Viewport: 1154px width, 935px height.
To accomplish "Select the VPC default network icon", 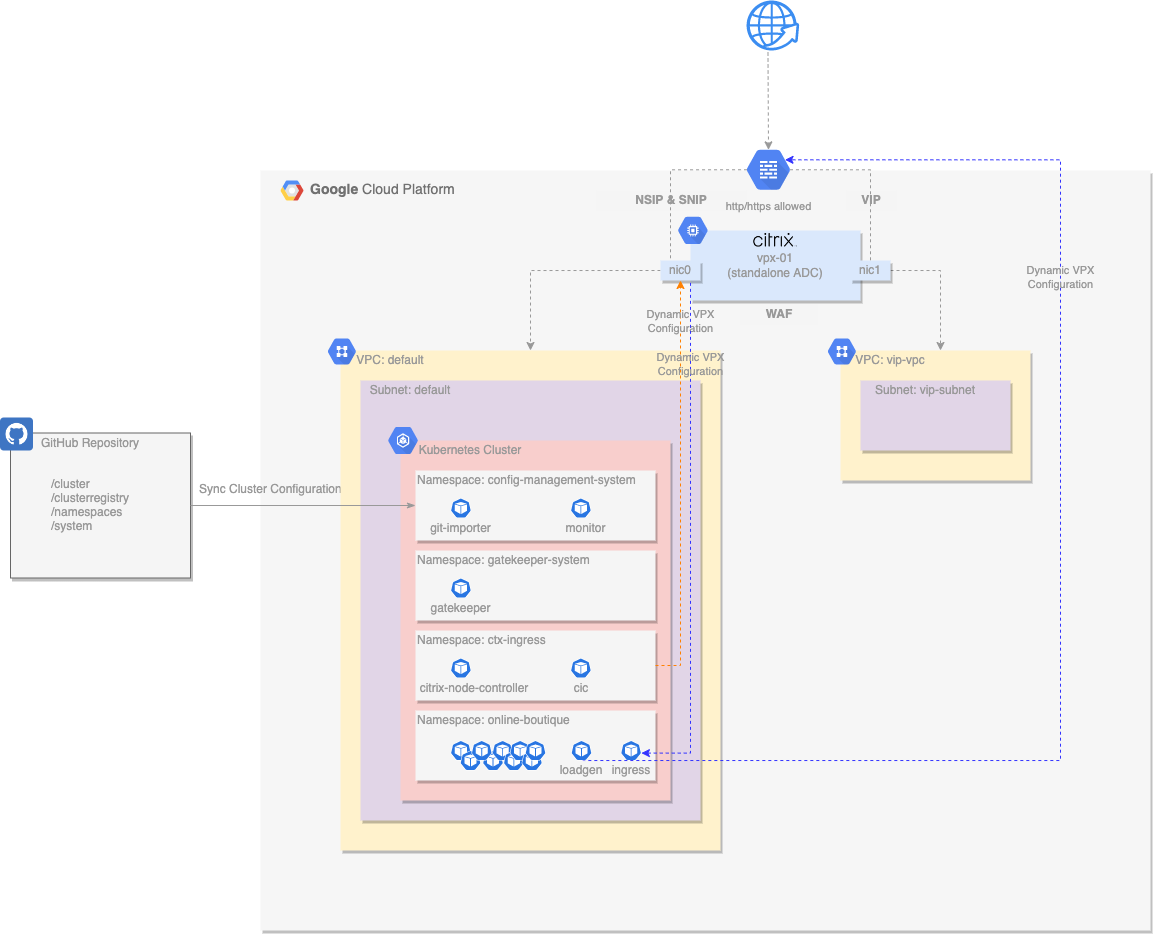I will pyautogui.click(x=341, y=351).
